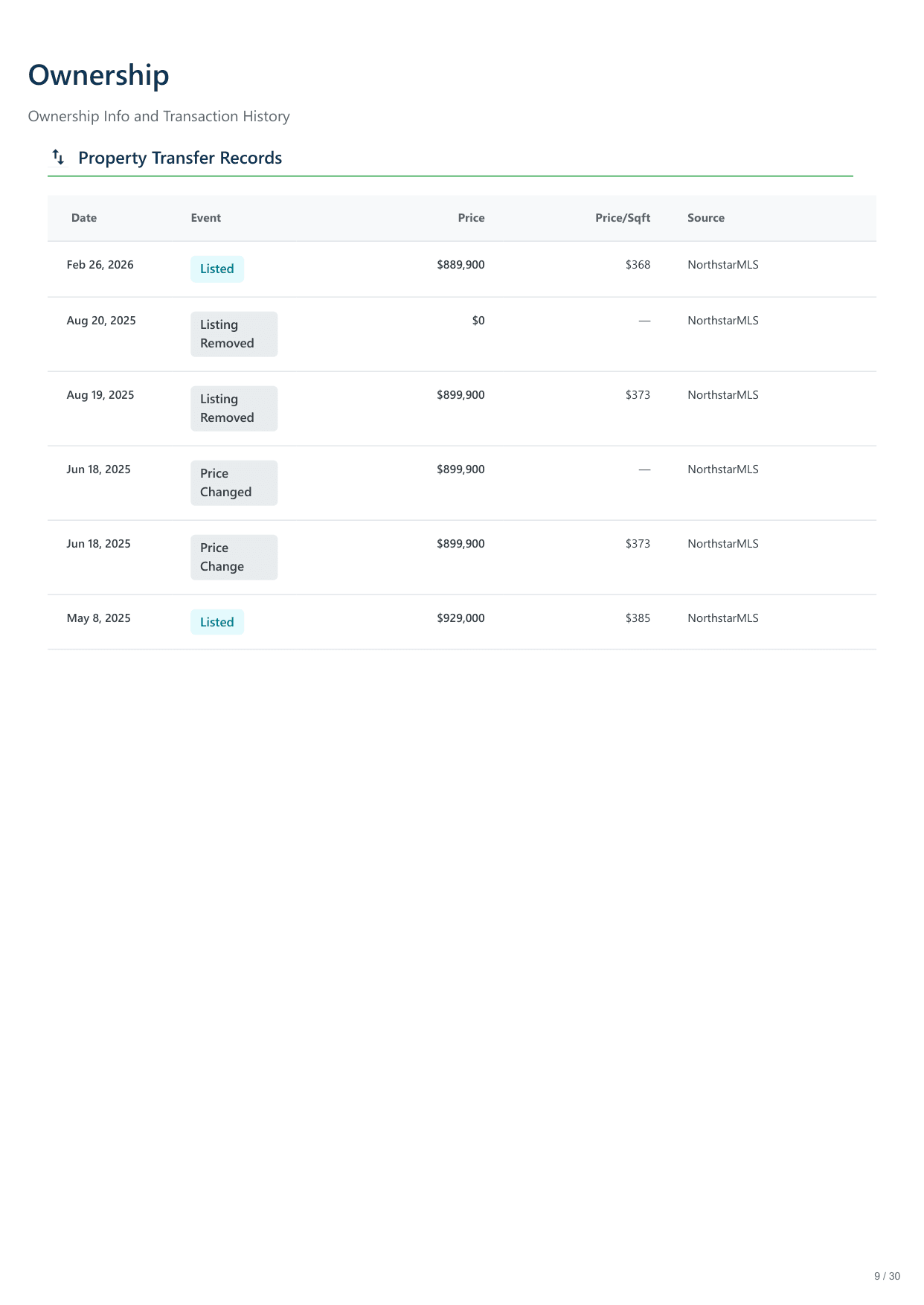Select the $889,900 price value
This screenshot has height=1305, width=924.
tap(461, 265)
